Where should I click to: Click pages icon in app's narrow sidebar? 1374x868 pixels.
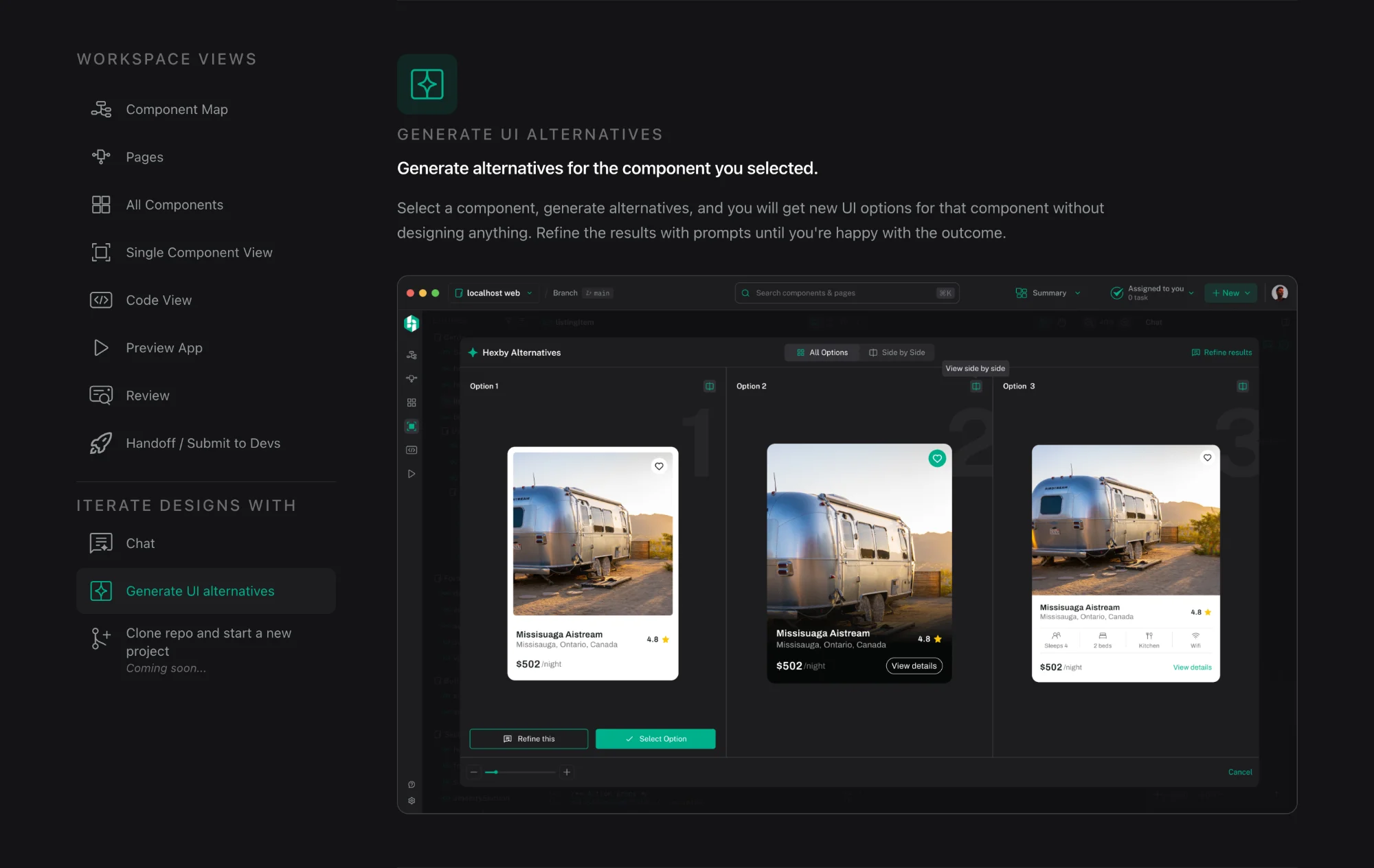click(412, 378)
